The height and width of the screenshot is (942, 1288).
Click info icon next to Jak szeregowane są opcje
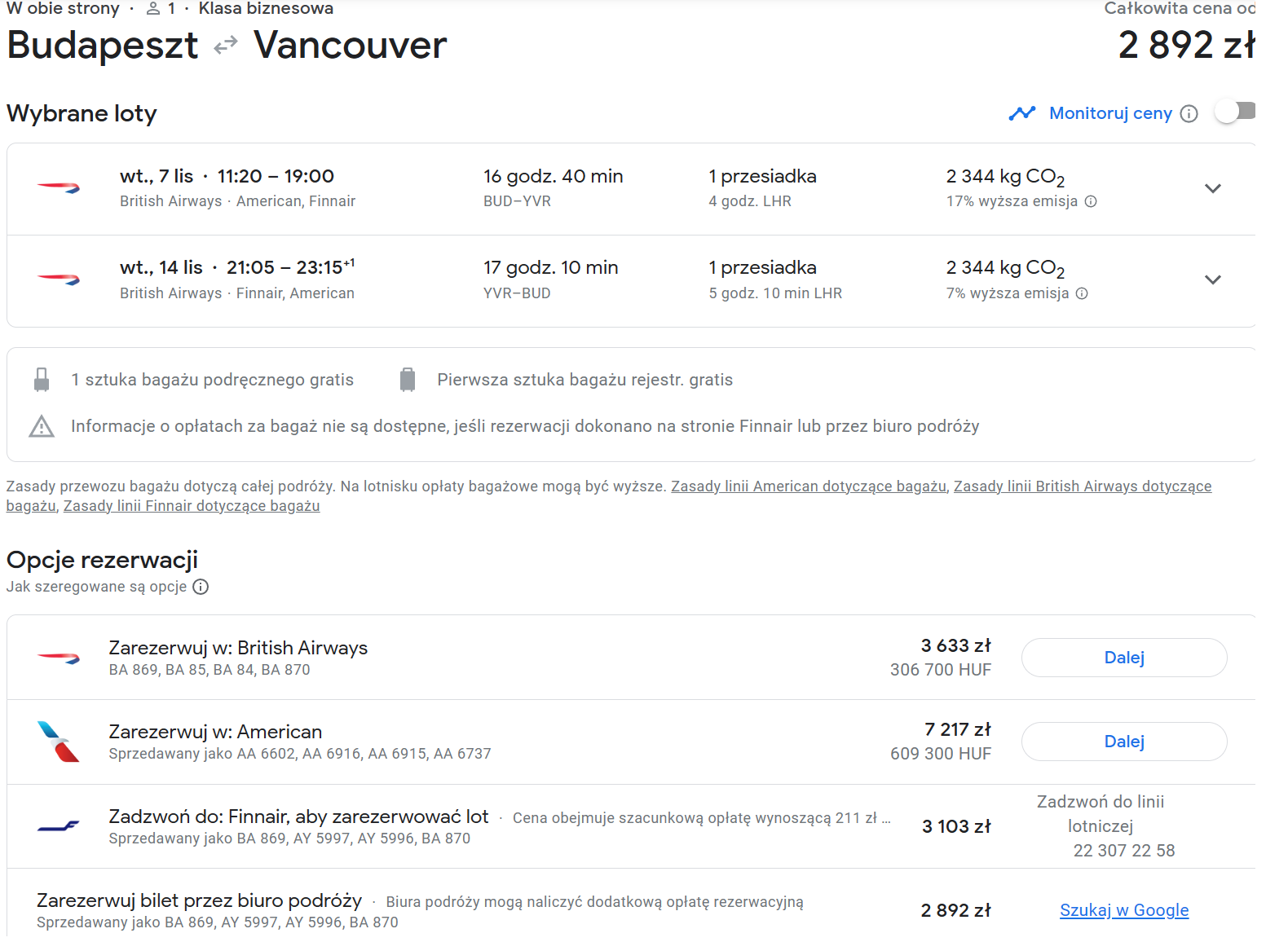201,587
